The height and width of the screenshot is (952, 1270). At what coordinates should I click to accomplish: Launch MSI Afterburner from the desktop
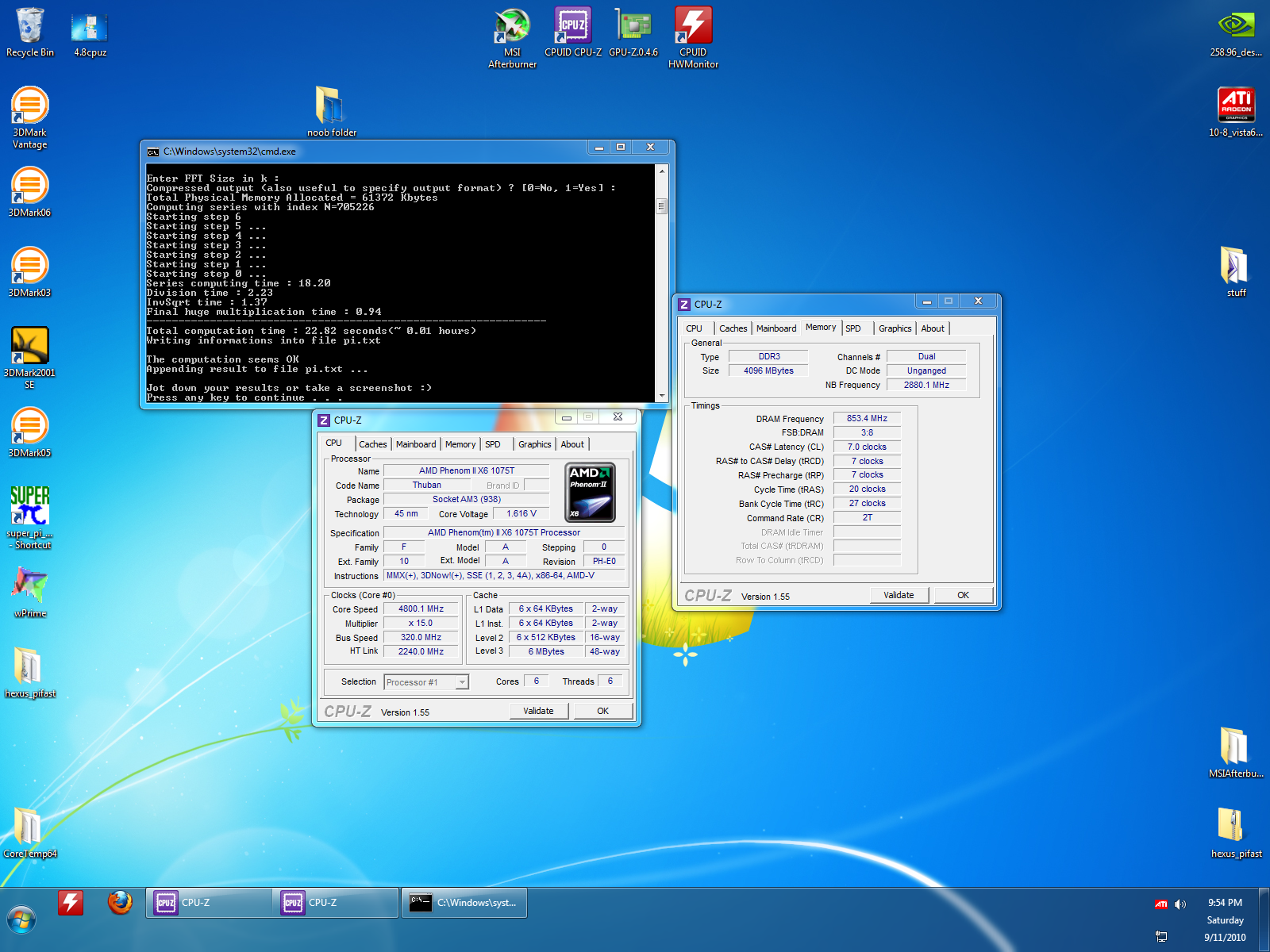click(x=512, y=37)
